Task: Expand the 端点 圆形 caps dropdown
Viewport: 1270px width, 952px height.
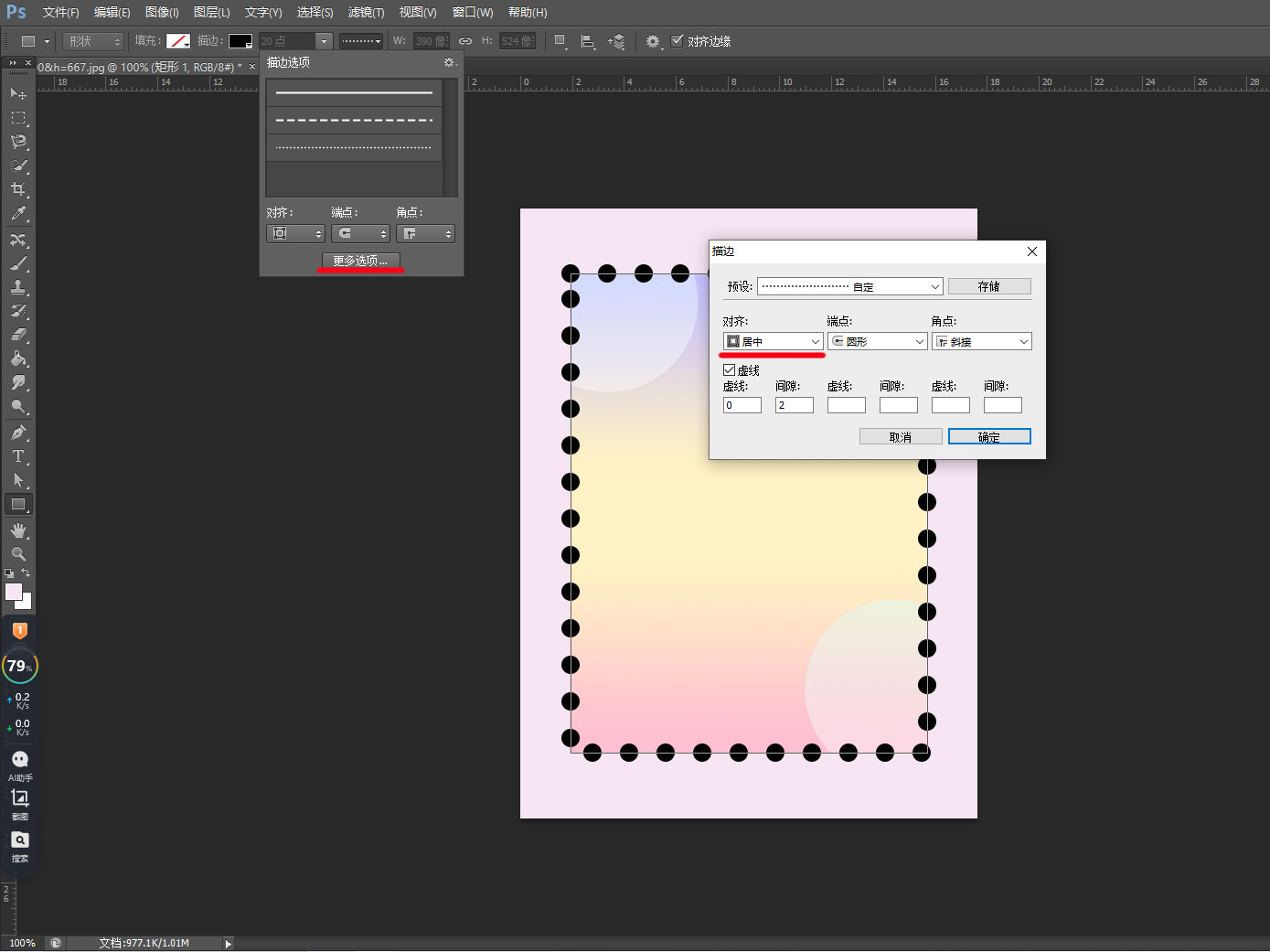Action: pos(877,341)
